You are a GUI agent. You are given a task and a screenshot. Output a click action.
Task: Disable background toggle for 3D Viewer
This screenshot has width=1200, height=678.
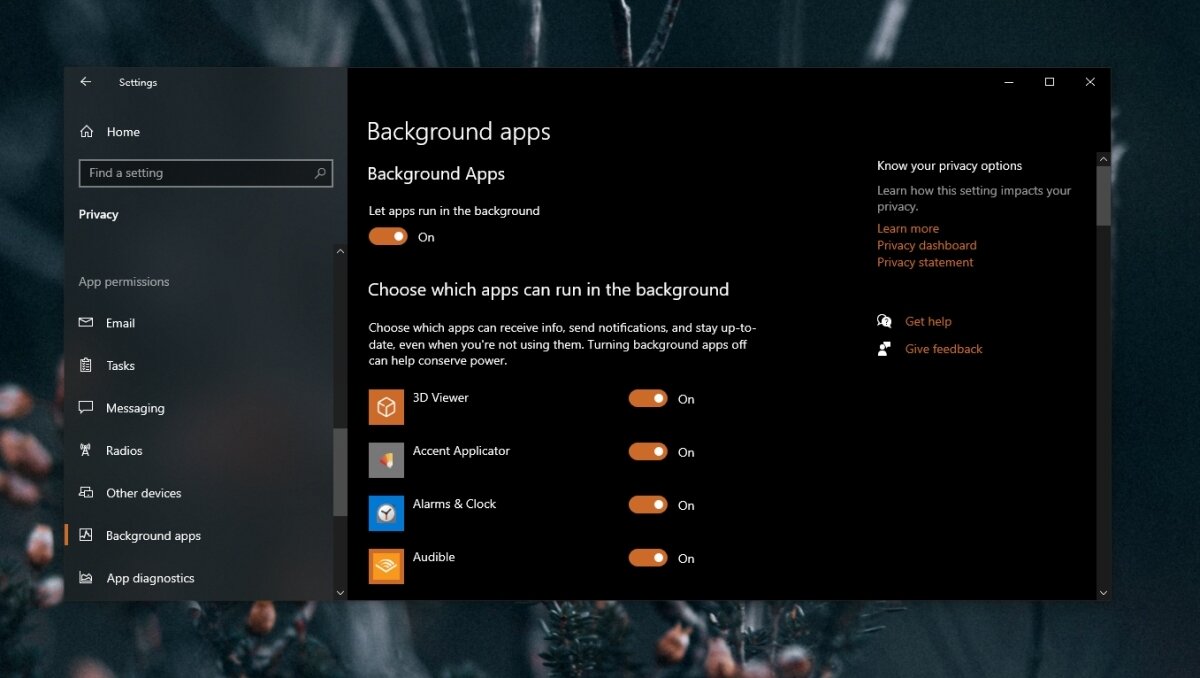[648, 399]
